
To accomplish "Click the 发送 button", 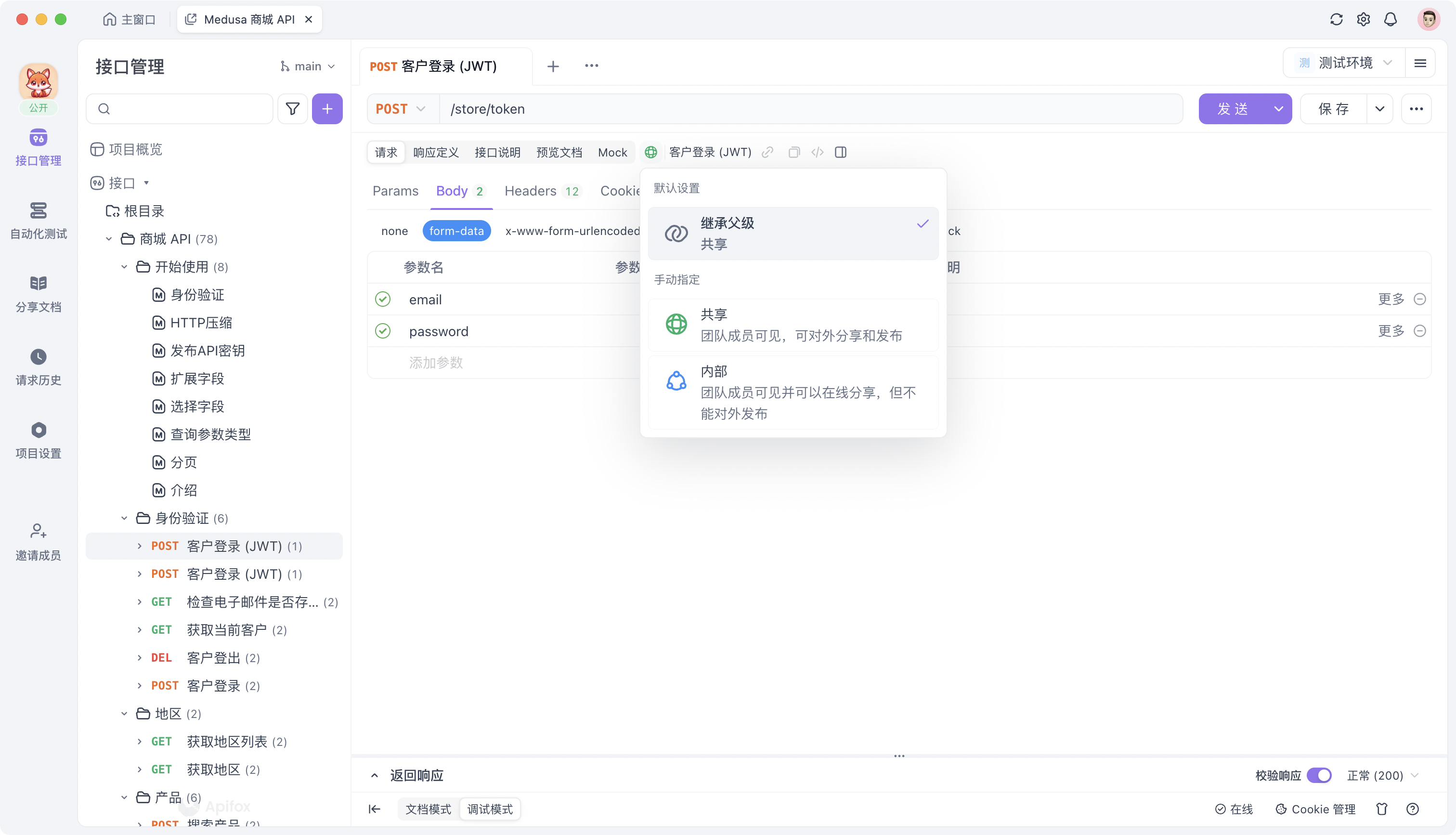I will (x=1234, y=108).
